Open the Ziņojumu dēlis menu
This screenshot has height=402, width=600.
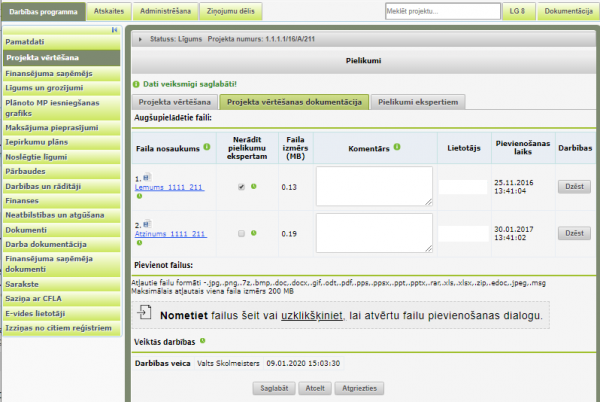click(x=231, y=11)
